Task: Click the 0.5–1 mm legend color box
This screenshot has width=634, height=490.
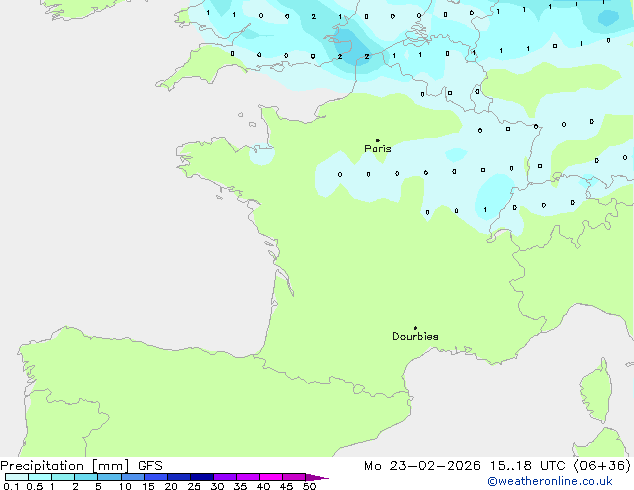Action: click(x=40, y=477)
